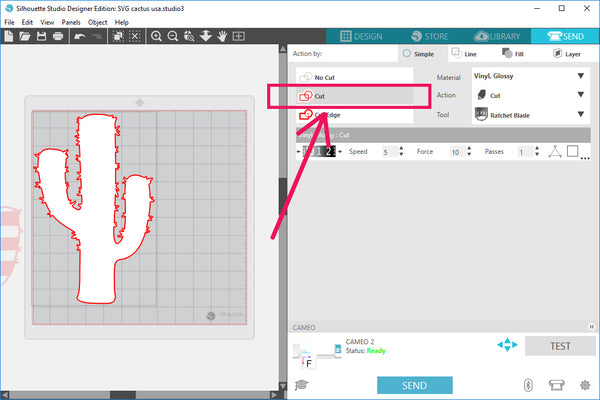
Task: Click the line segment overcut triangle icon
Action: pyautogui.click(x=555, y=152)
